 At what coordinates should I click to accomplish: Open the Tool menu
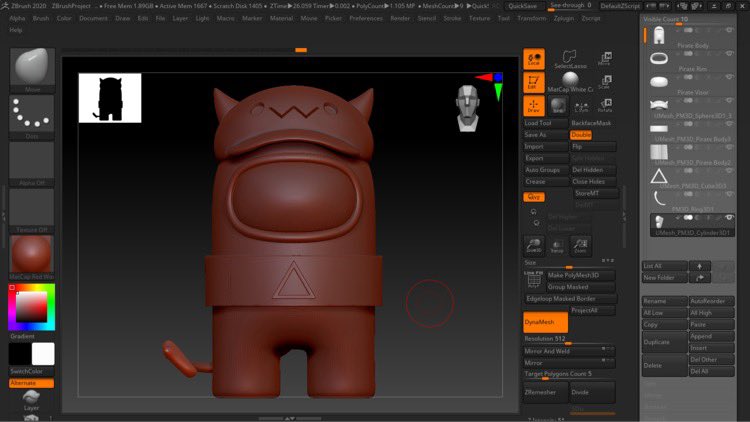[504, 18]
